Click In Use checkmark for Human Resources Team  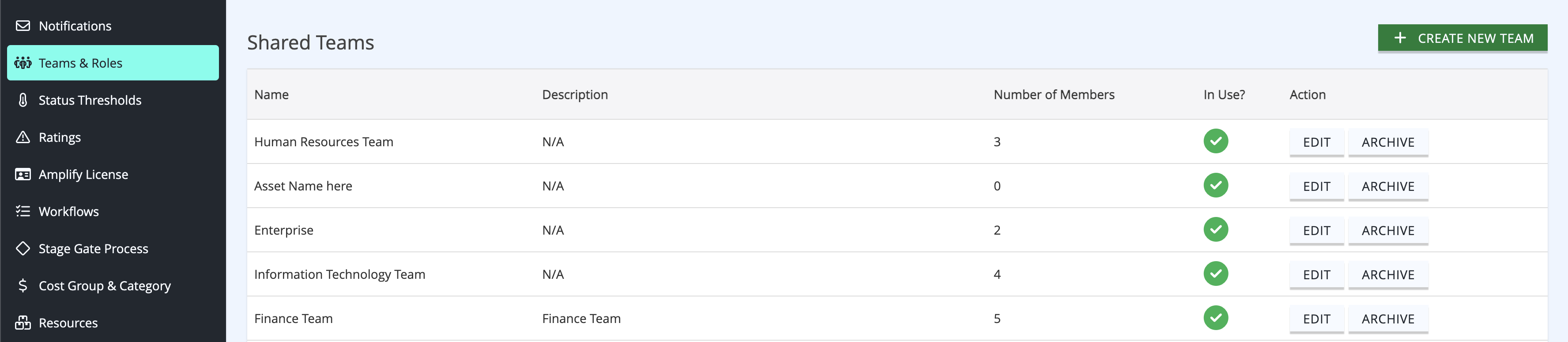tap(1215, 141)
